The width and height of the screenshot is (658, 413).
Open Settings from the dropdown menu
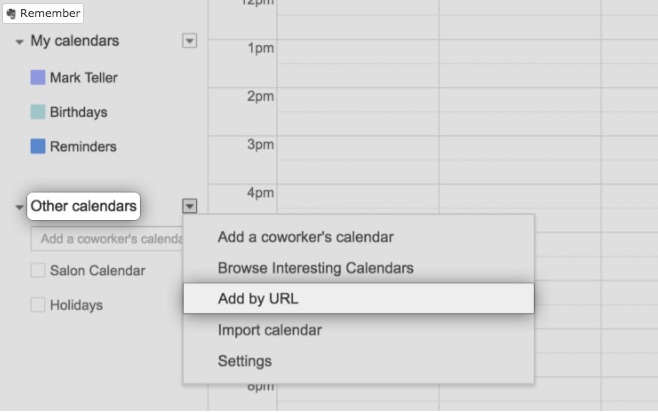click(x=244, y=361)
